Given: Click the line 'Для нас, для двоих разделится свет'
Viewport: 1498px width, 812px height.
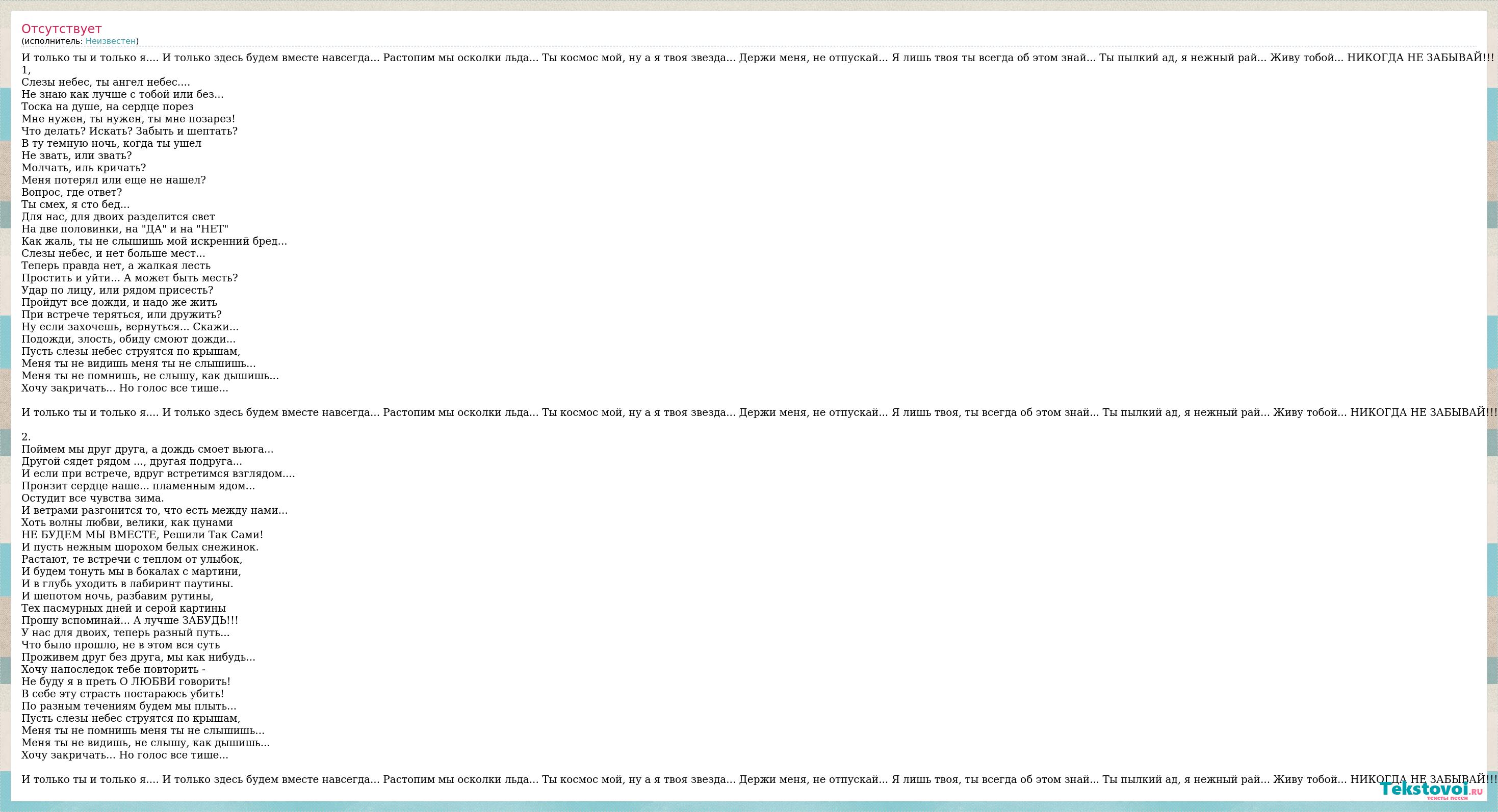Looking at the screenshot, I should point(118,217).
